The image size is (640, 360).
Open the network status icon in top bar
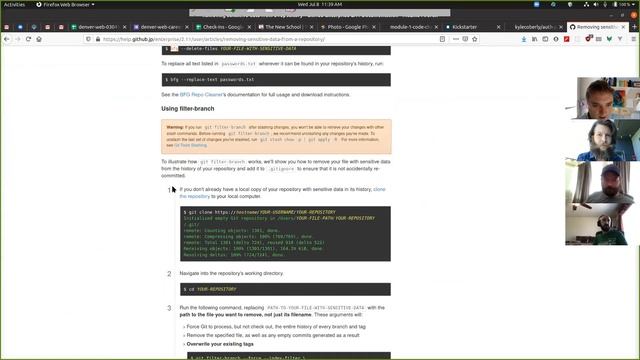click(586, 4)
